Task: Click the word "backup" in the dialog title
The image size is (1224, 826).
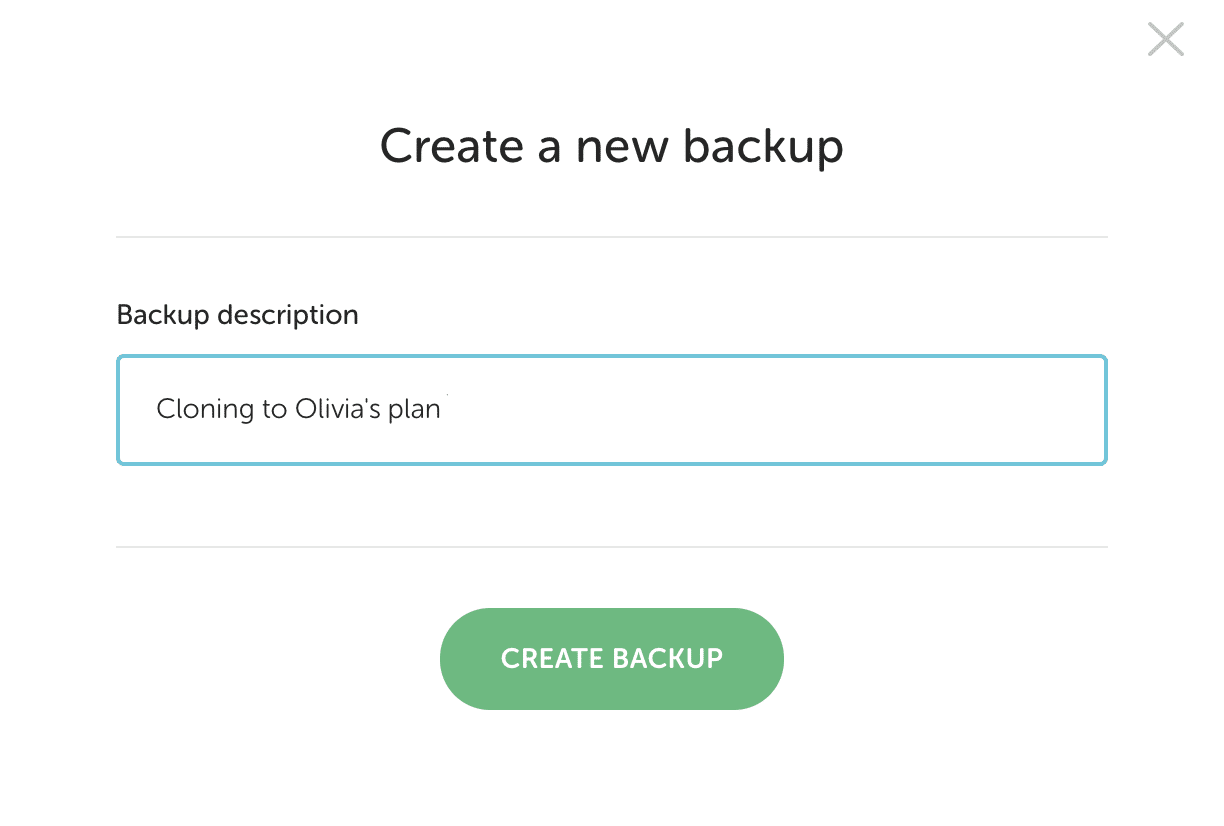Action: click(763, 146)
